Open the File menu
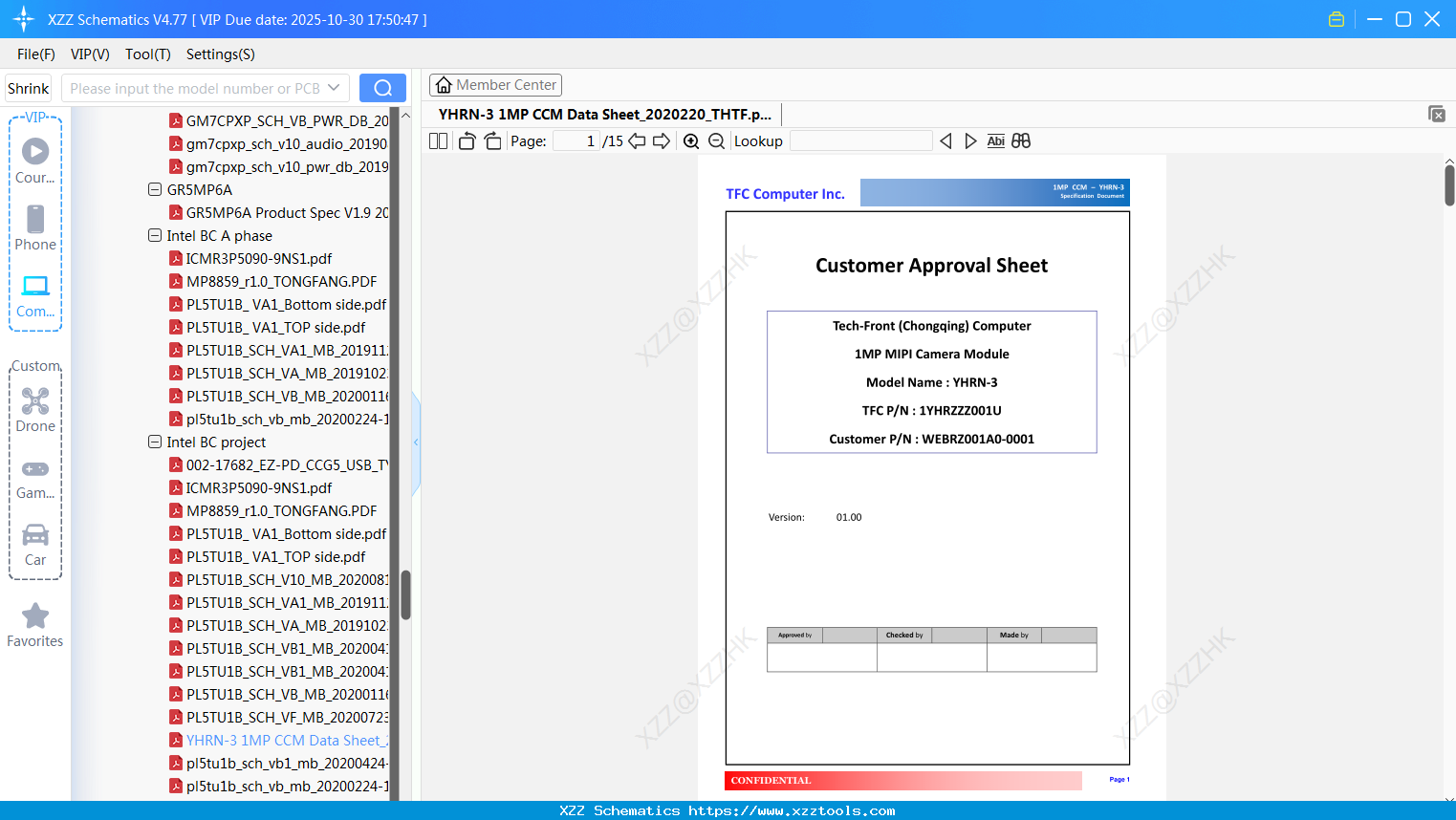 36,54
